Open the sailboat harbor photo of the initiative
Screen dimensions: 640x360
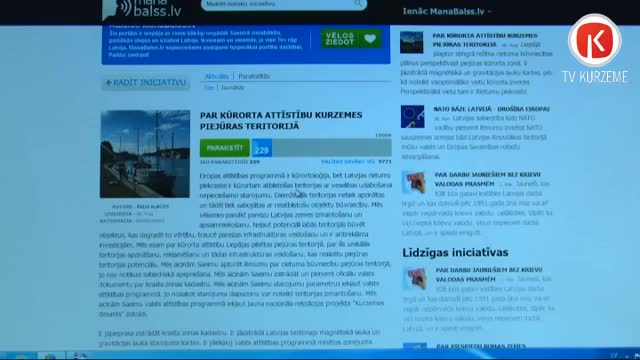[x=145, y=154]
